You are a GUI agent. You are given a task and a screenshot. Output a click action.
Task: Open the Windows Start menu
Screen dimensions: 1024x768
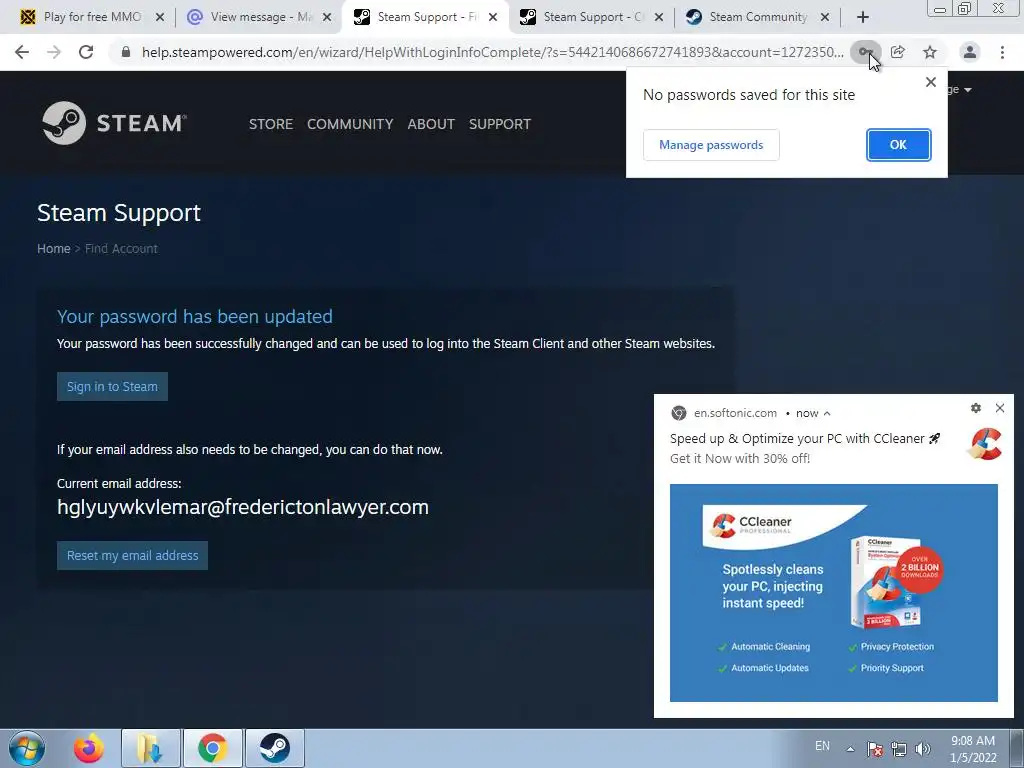point(27,748)
